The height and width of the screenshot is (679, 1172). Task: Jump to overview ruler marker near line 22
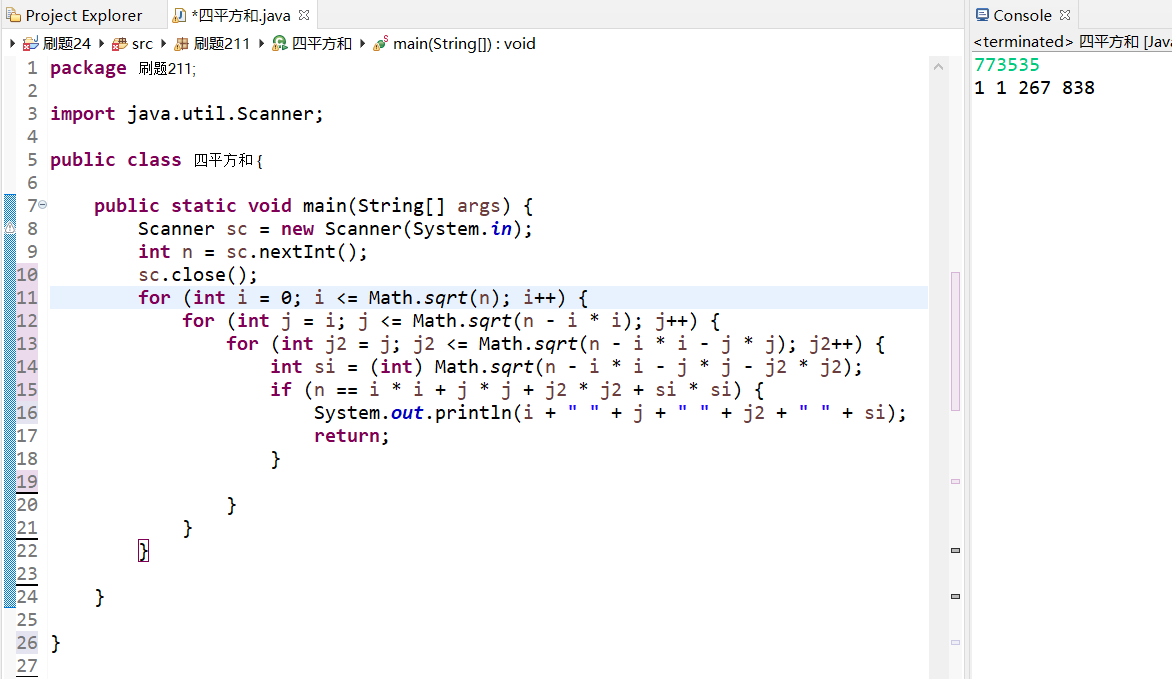point(955,550)
